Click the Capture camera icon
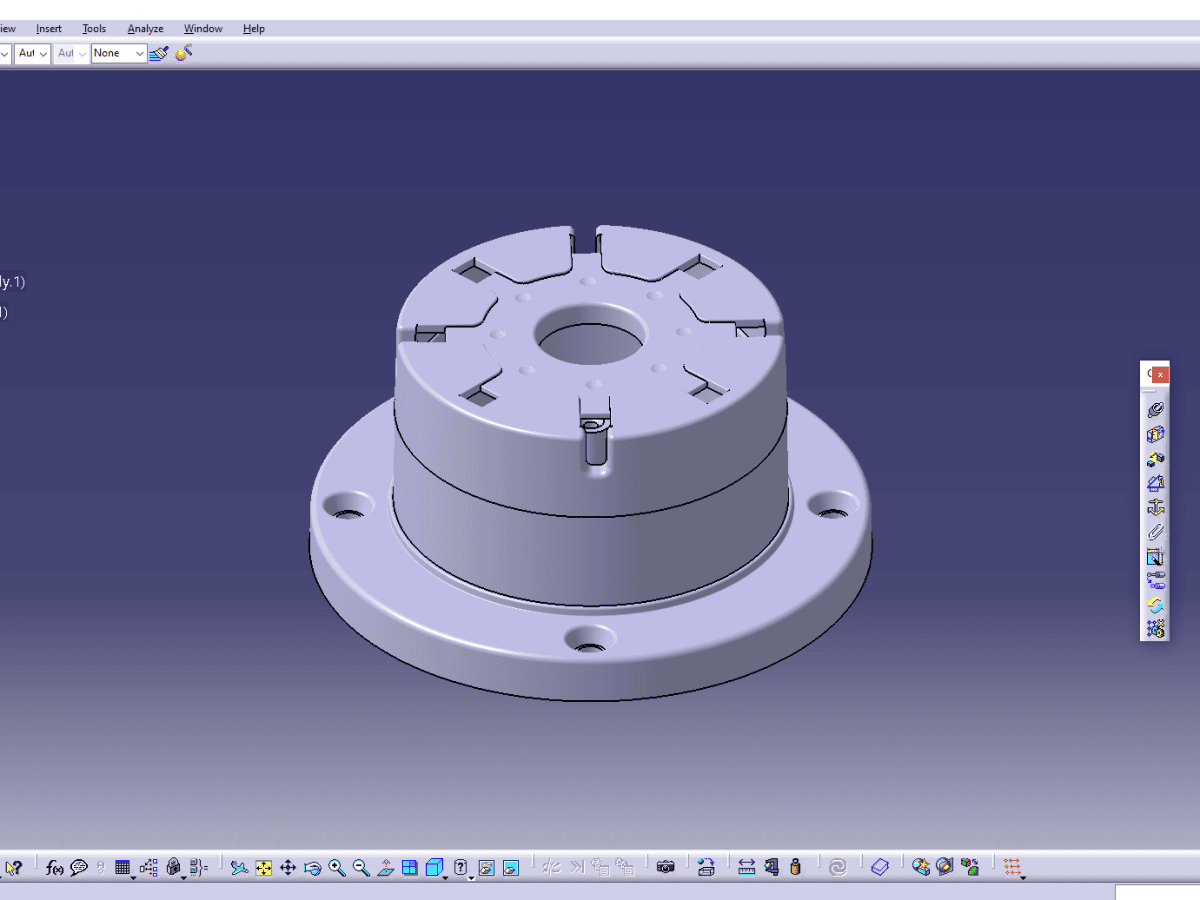1200x900 pixels. tap(666, 868)
